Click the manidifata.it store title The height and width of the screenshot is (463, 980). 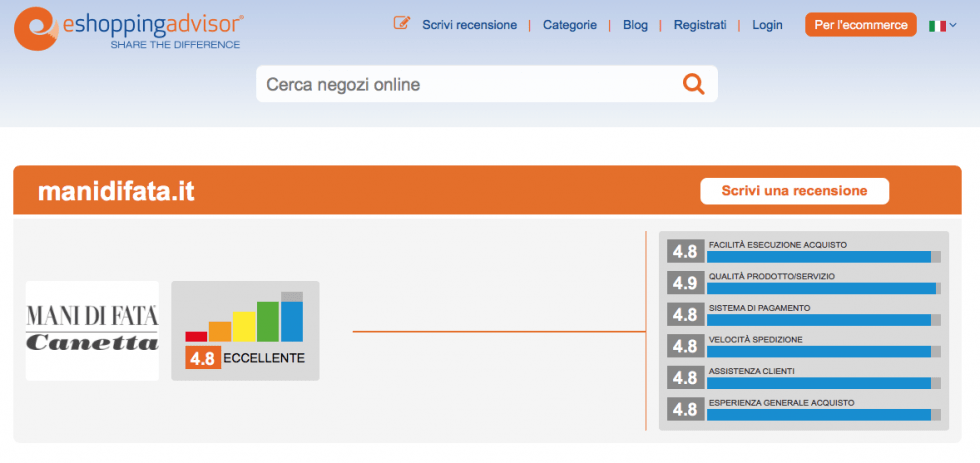[116, 191]
